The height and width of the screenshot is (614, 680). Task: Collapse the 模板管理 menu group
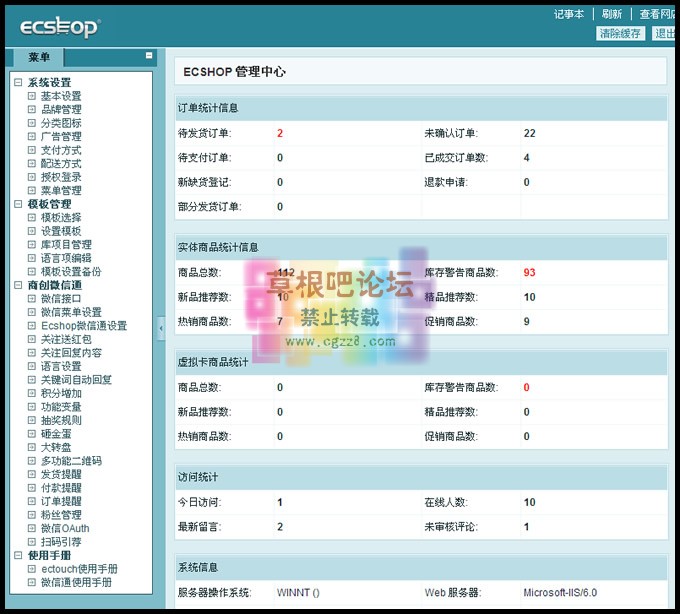[18, 204]
